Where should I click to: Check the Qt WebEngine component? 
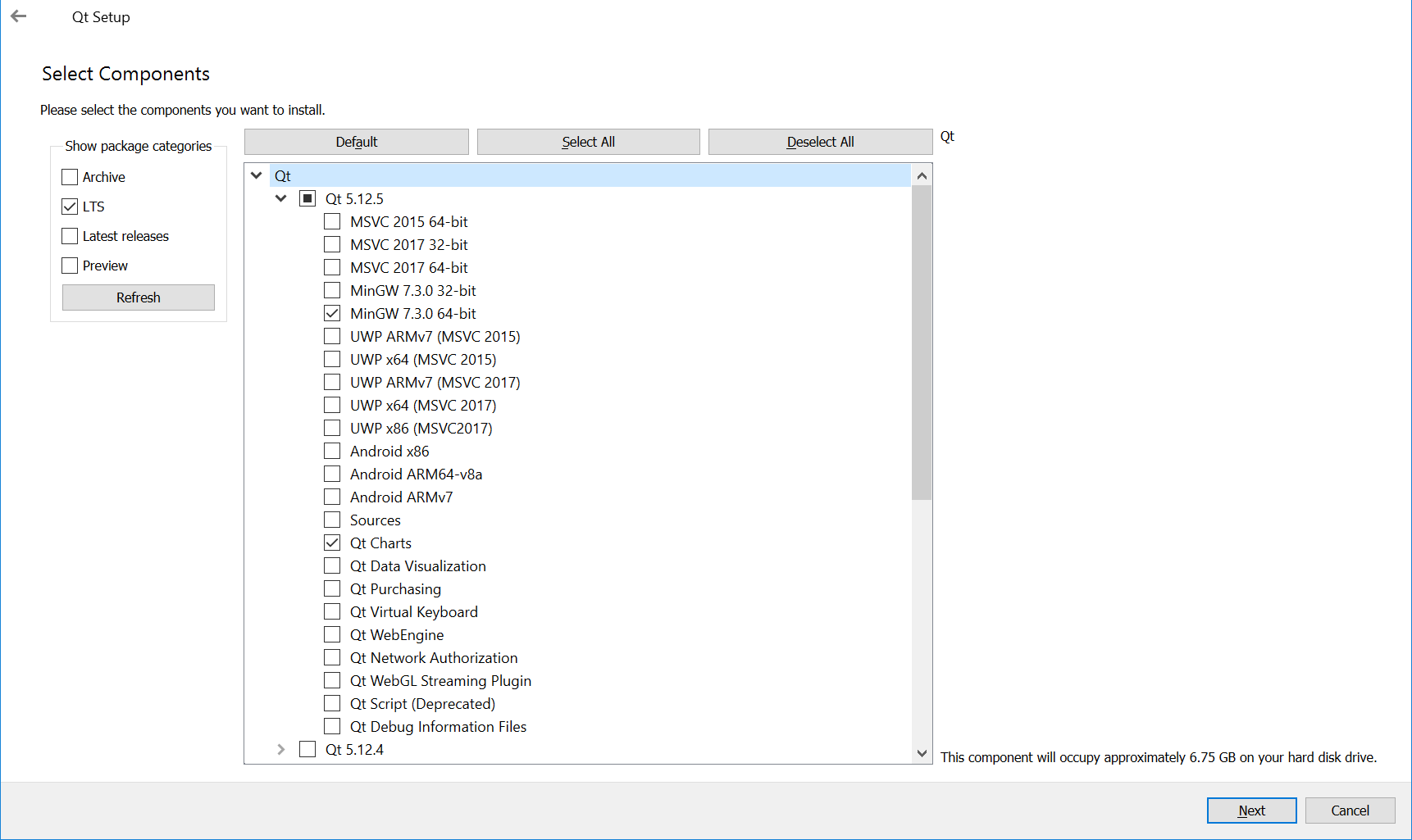click(x=332, y=634)
